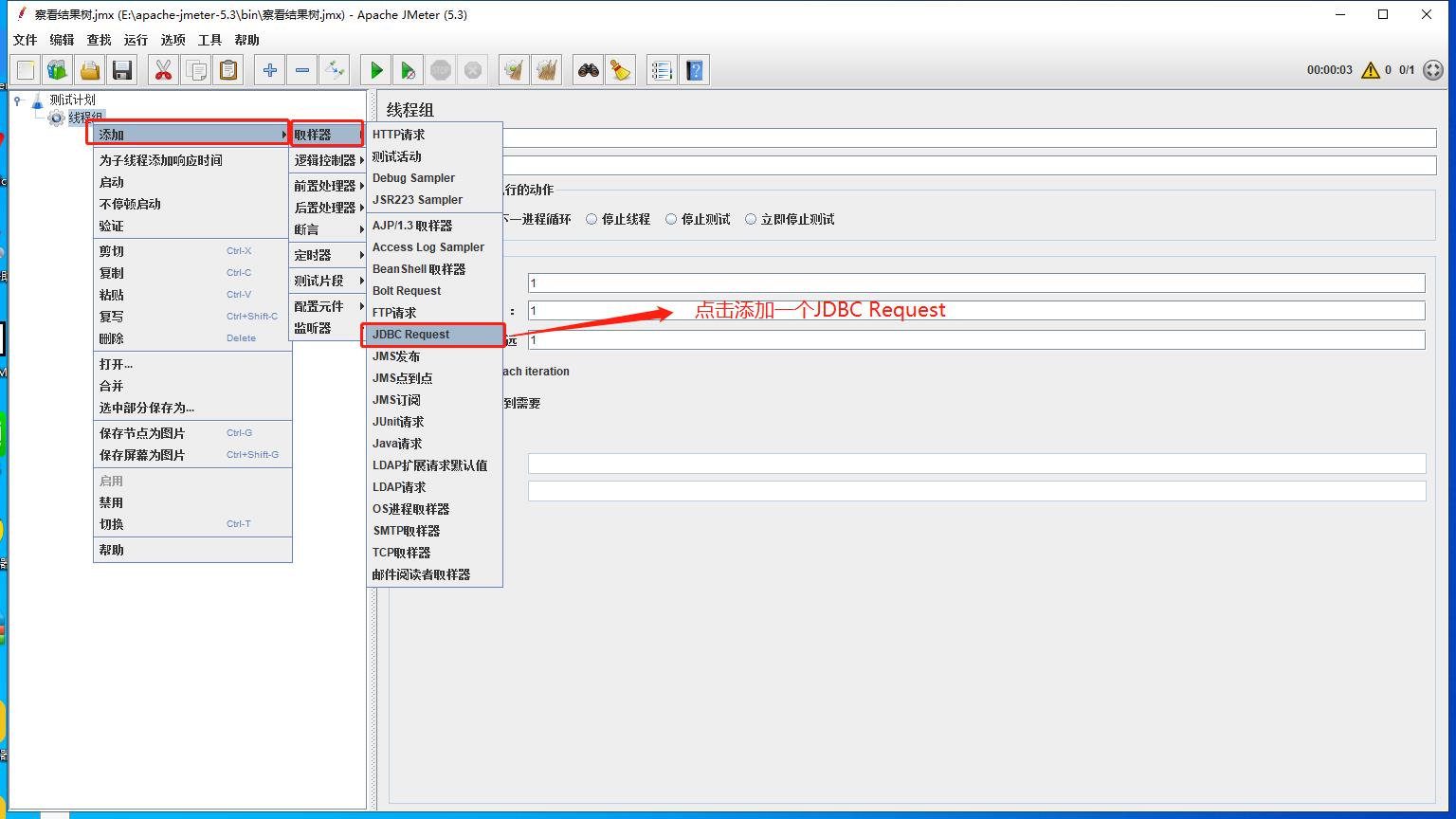The width and height of the screenshot is (1456, 819).
Task: Open Help with the question mark icon
Action: 695,70
